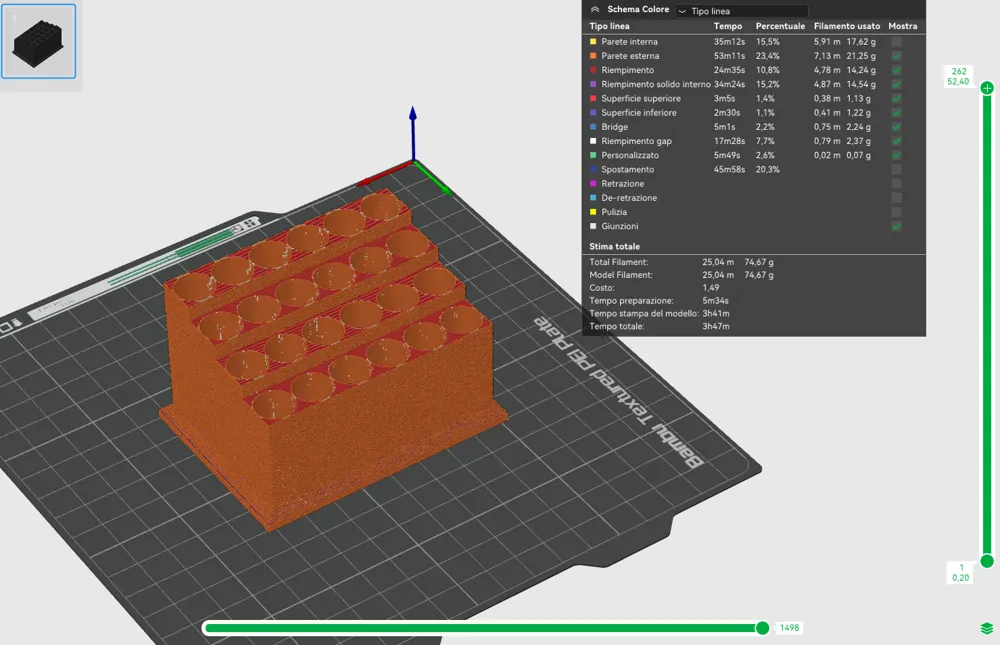This screenshot has width=1000, height=645.
Task: Click the Personalizzato green color swatch
Action: 593,155
